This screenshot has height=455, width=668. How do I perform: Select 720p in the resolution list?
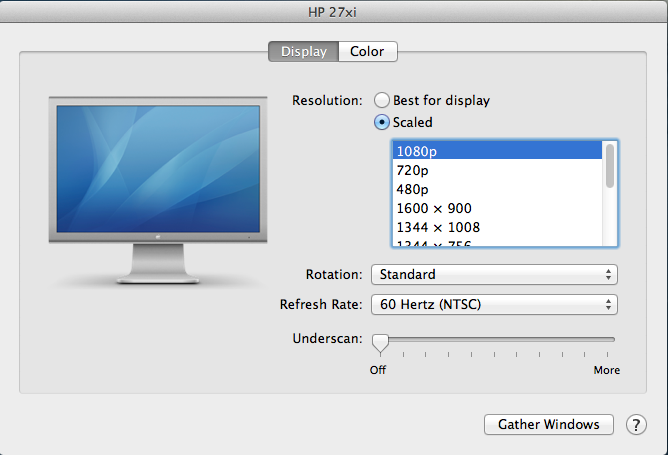pos(497,170)
